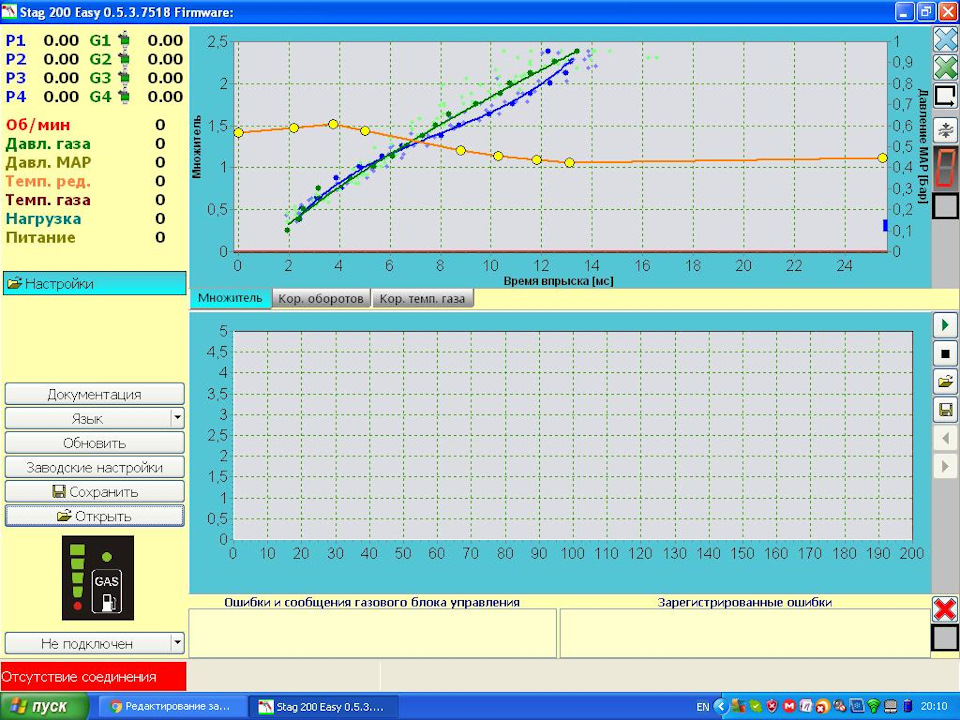Click the black square arrow icon beside the map
Viewport: 960px width, 720px height.
pyautogui.click(x=945, y=96)
